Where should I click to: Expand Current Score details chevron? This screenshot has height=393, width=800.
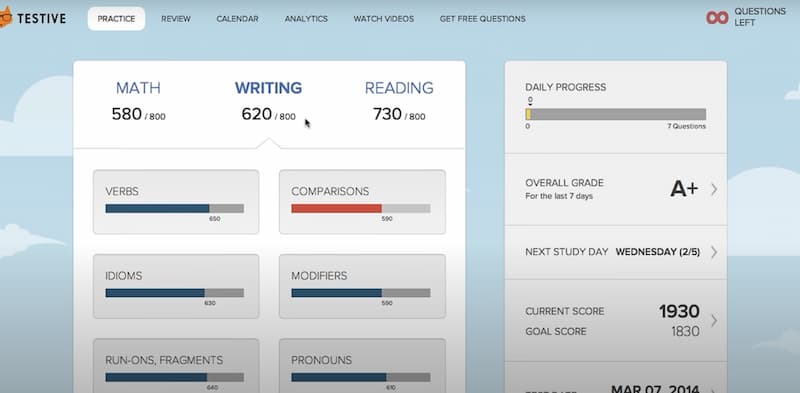(x=714, y=321)
